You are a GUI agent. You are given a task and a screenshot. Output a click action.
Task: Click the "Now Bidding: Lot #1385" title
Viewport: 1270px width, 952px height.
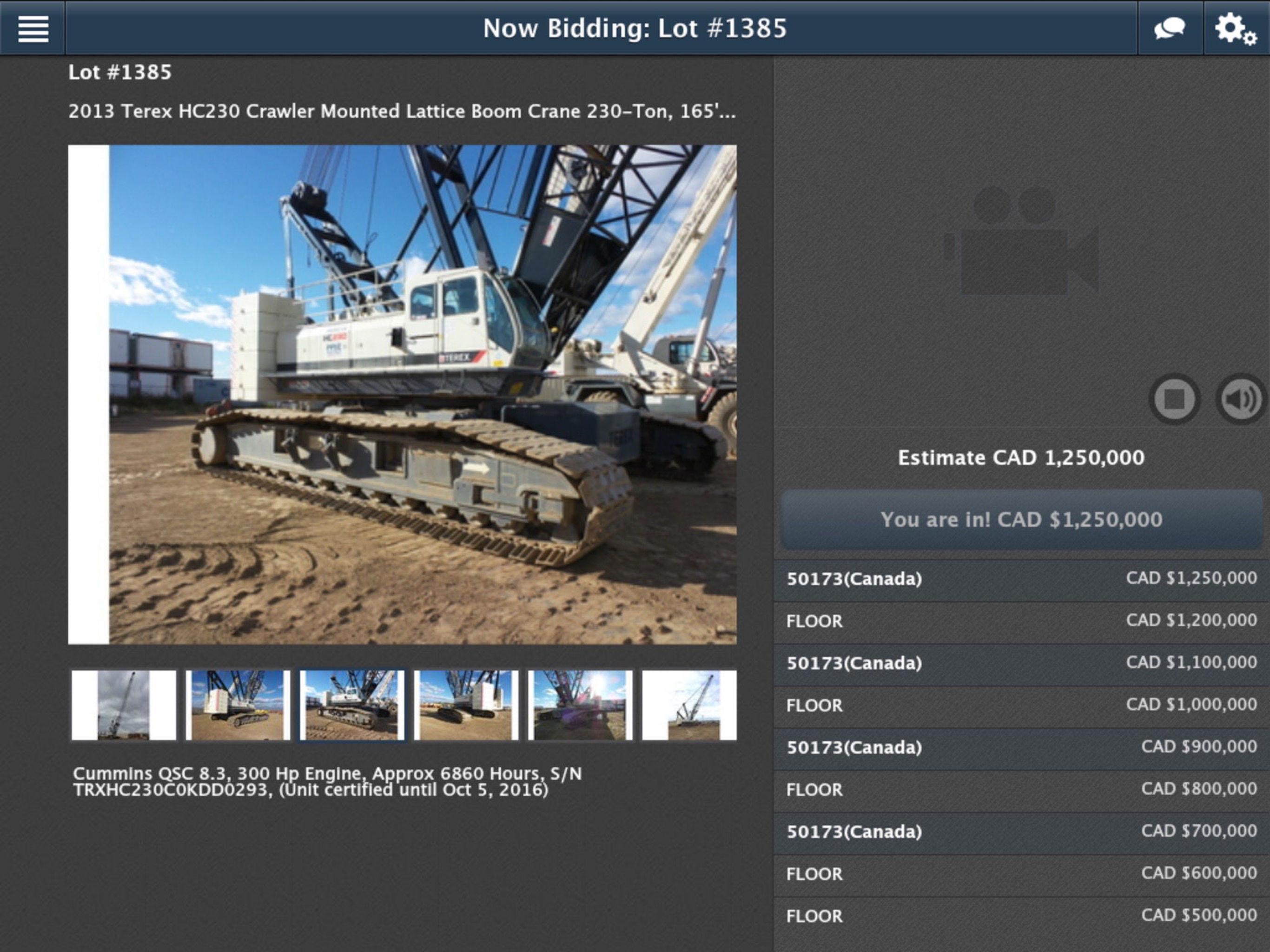coord(635,28)
